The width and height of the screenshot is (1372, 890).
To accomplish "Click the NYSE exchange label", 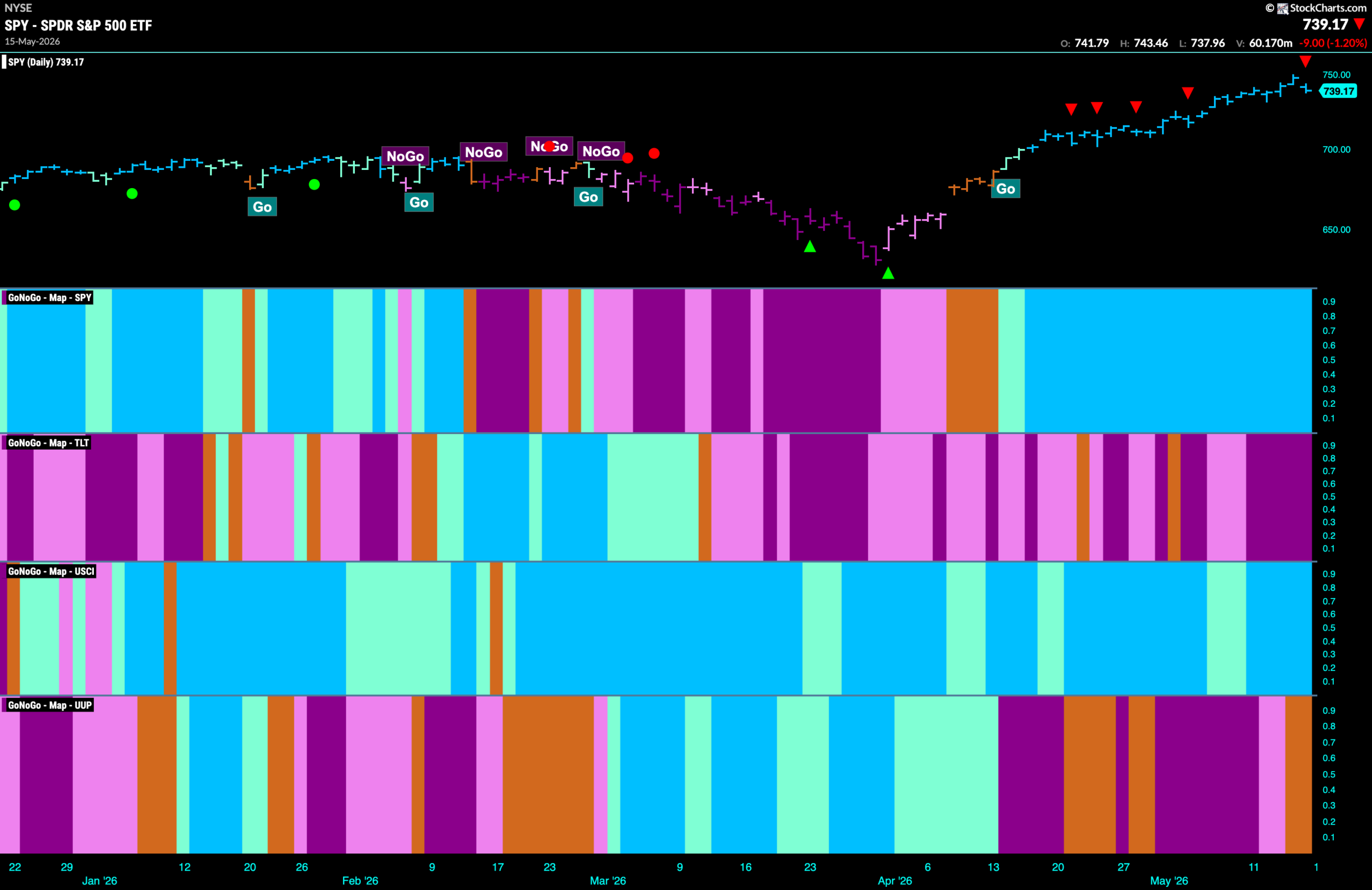I will tap(18, 8).
